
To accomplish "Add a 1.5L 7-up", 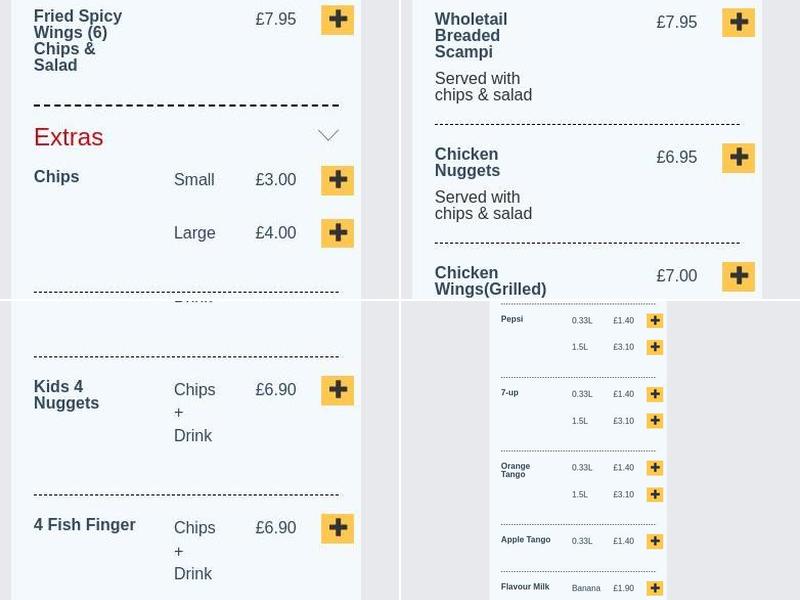I will [655, 421].
